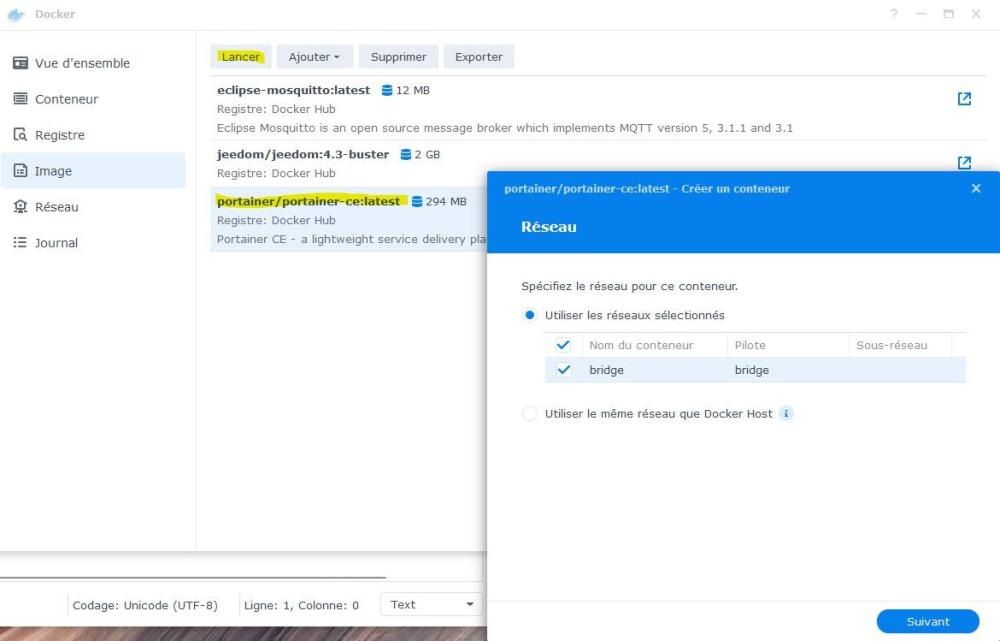
Task: Click the 294 MB size label
Action: pos(446,202)
